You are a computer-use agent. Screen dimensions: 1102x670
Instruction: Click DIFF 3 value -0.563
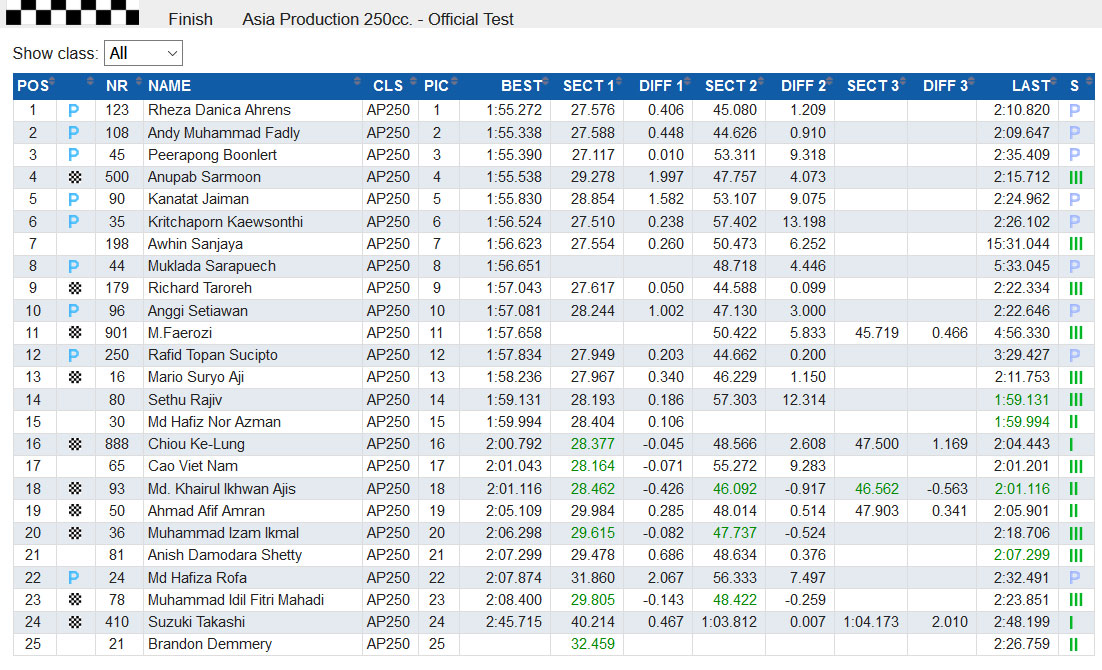click(x=947, y=489)
